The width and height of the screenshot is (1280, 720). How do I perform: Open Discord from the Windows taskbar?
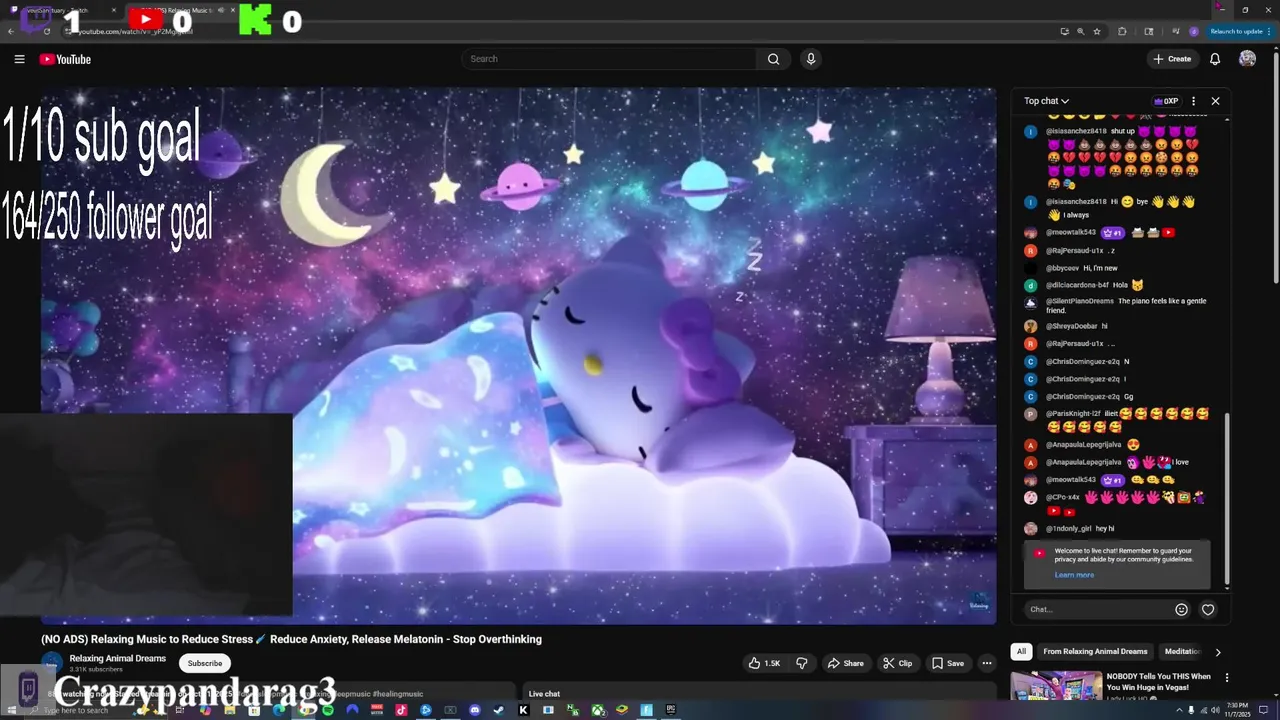pos(474,710)
